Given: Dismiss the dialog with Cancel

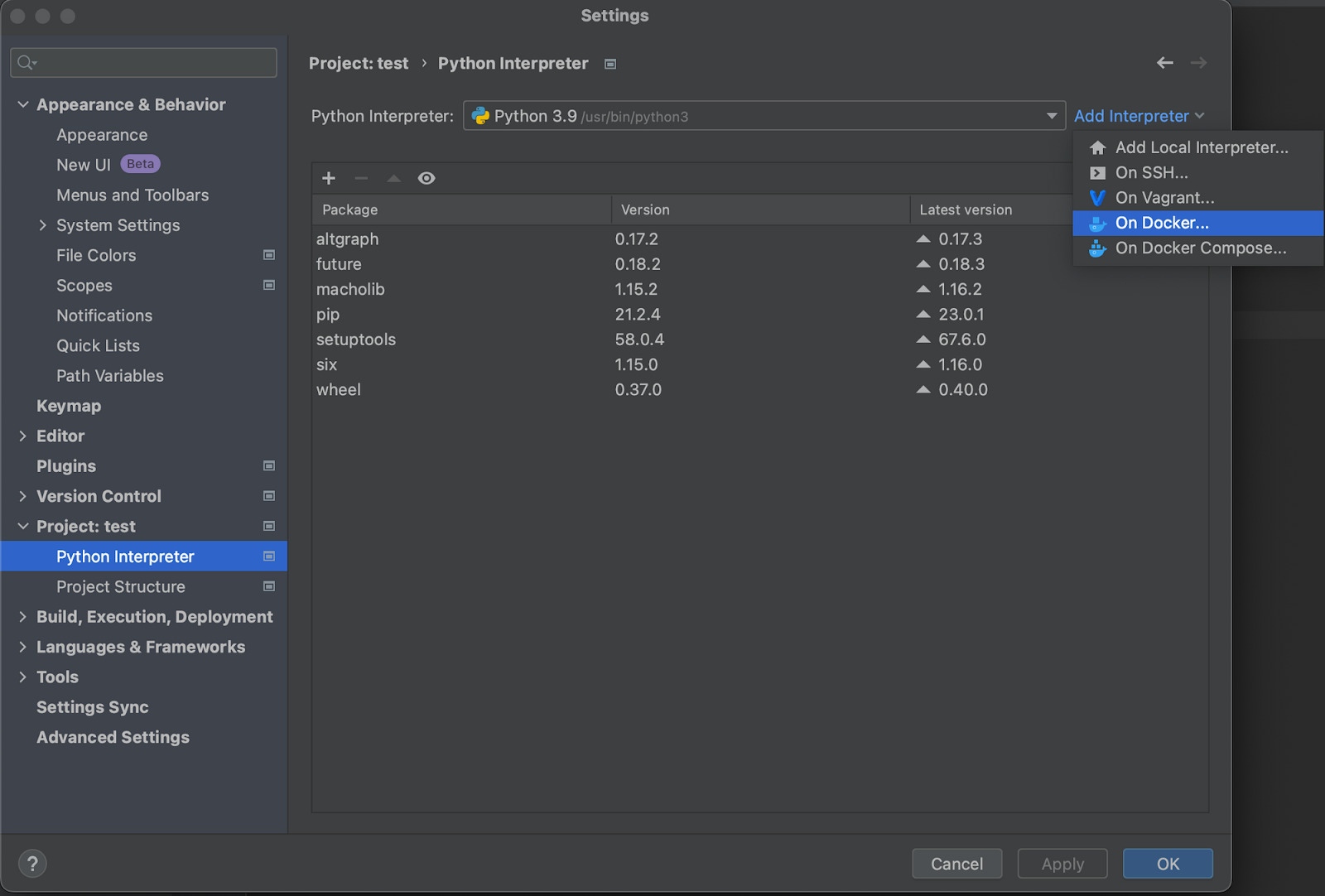Looking at the screenshot, I should pos(956,864).
